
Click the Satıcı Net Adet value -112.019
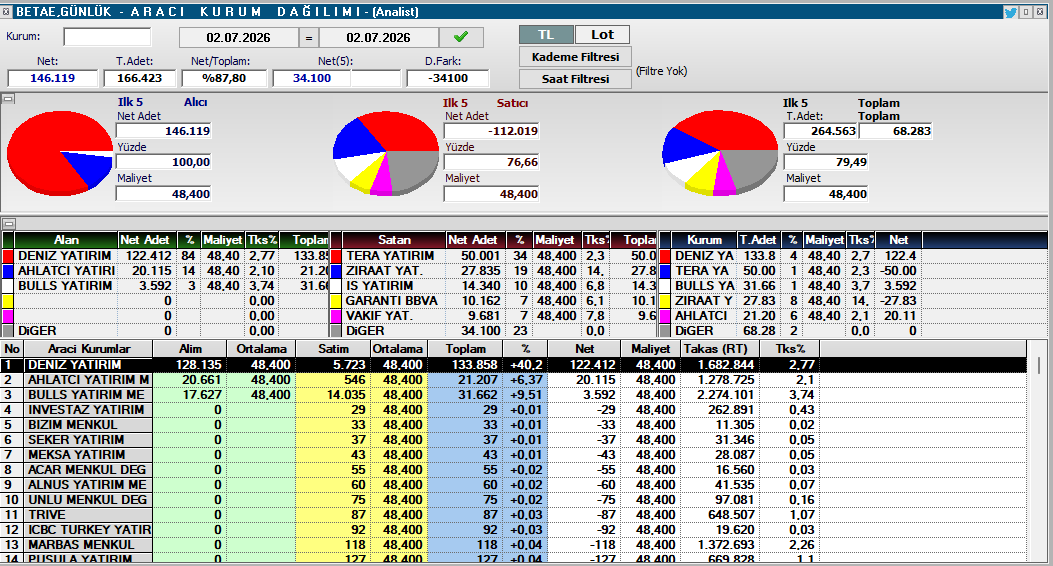point(492,131)
